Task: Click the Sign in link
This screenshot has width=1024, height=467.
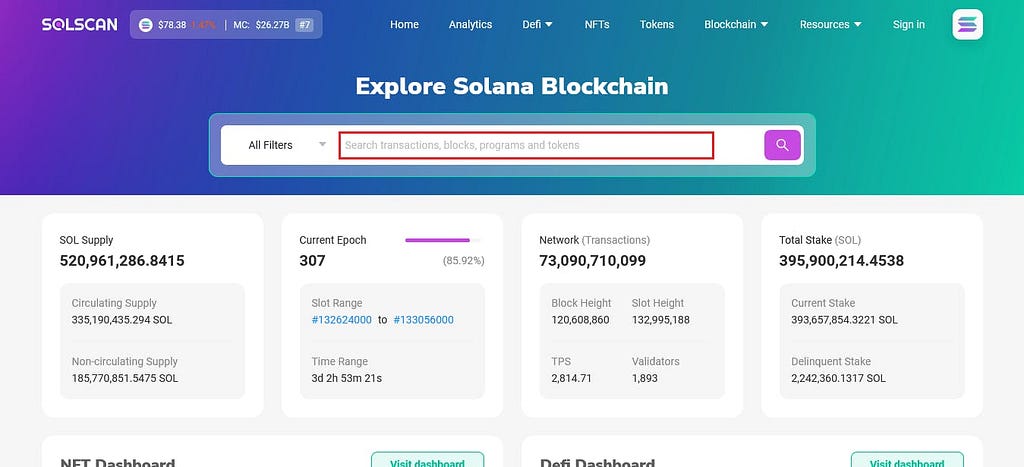Action: [908, 25]
